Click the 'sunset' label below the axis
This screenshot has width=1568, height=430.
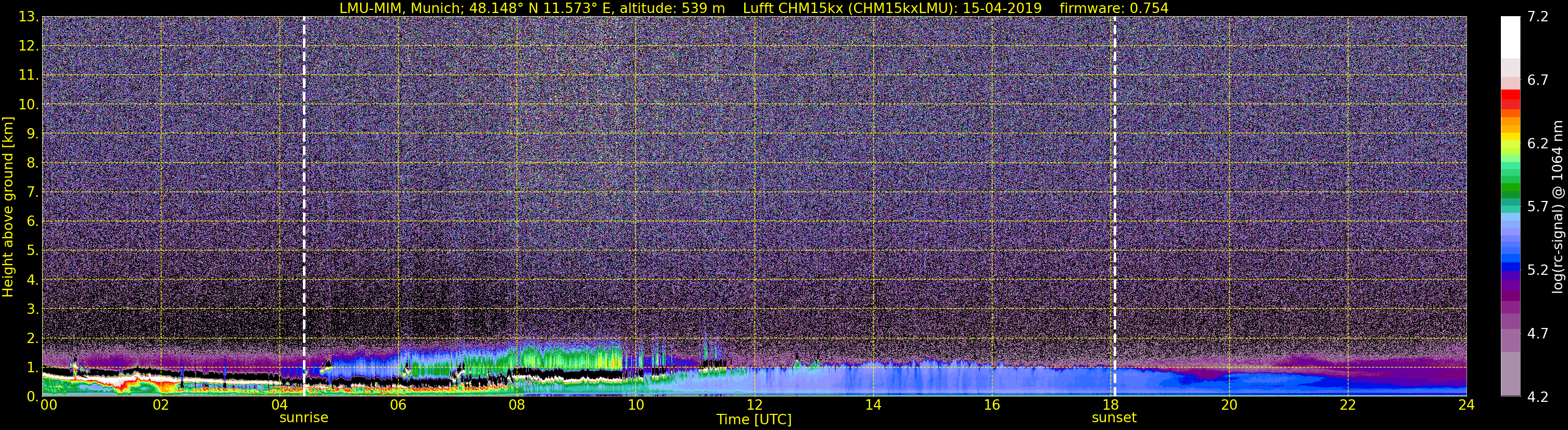click(1114, 418)
